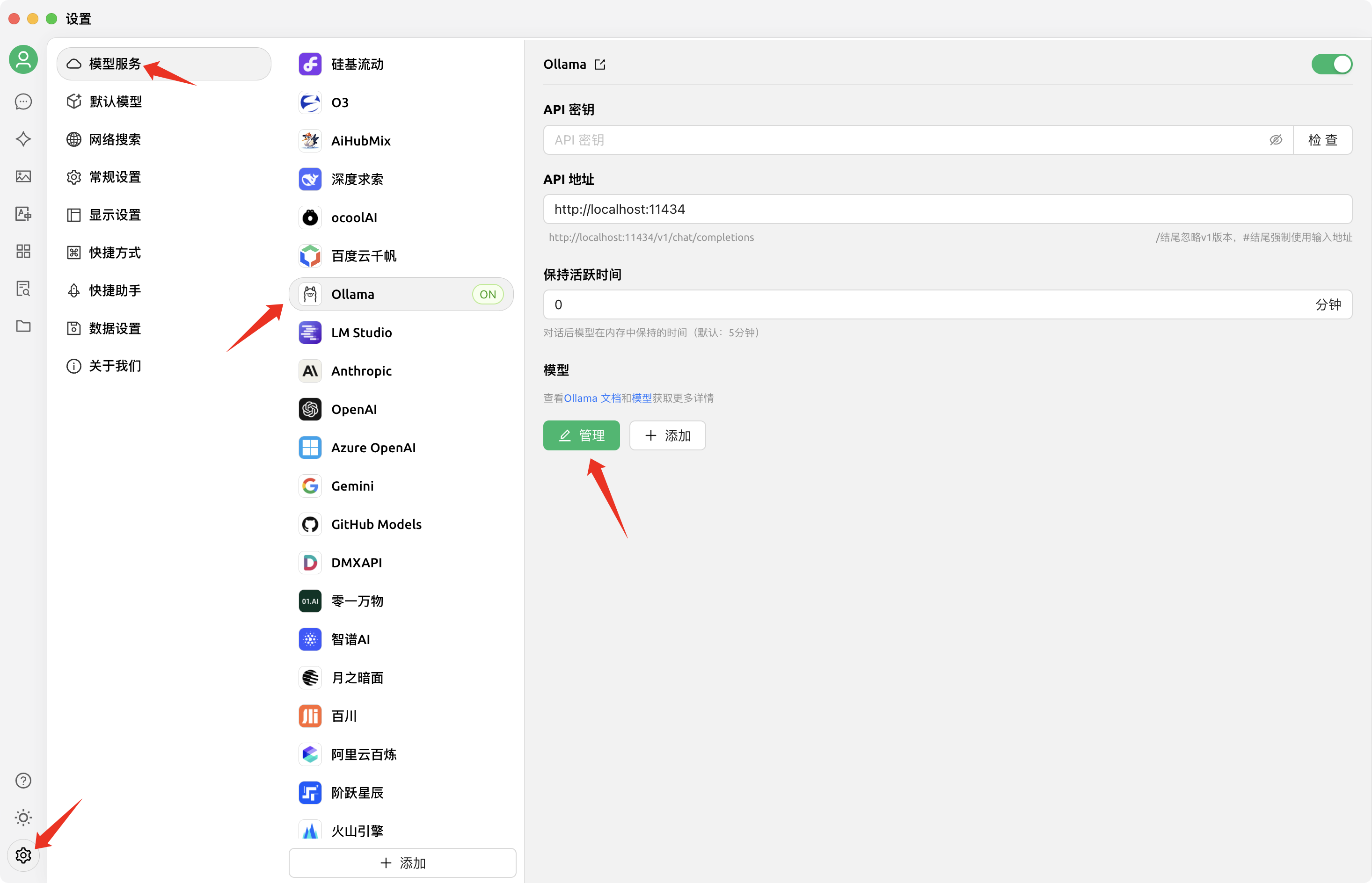Open the agents sparkle sidebar icon
1372x883 pixels.
(x=23, y=139)
